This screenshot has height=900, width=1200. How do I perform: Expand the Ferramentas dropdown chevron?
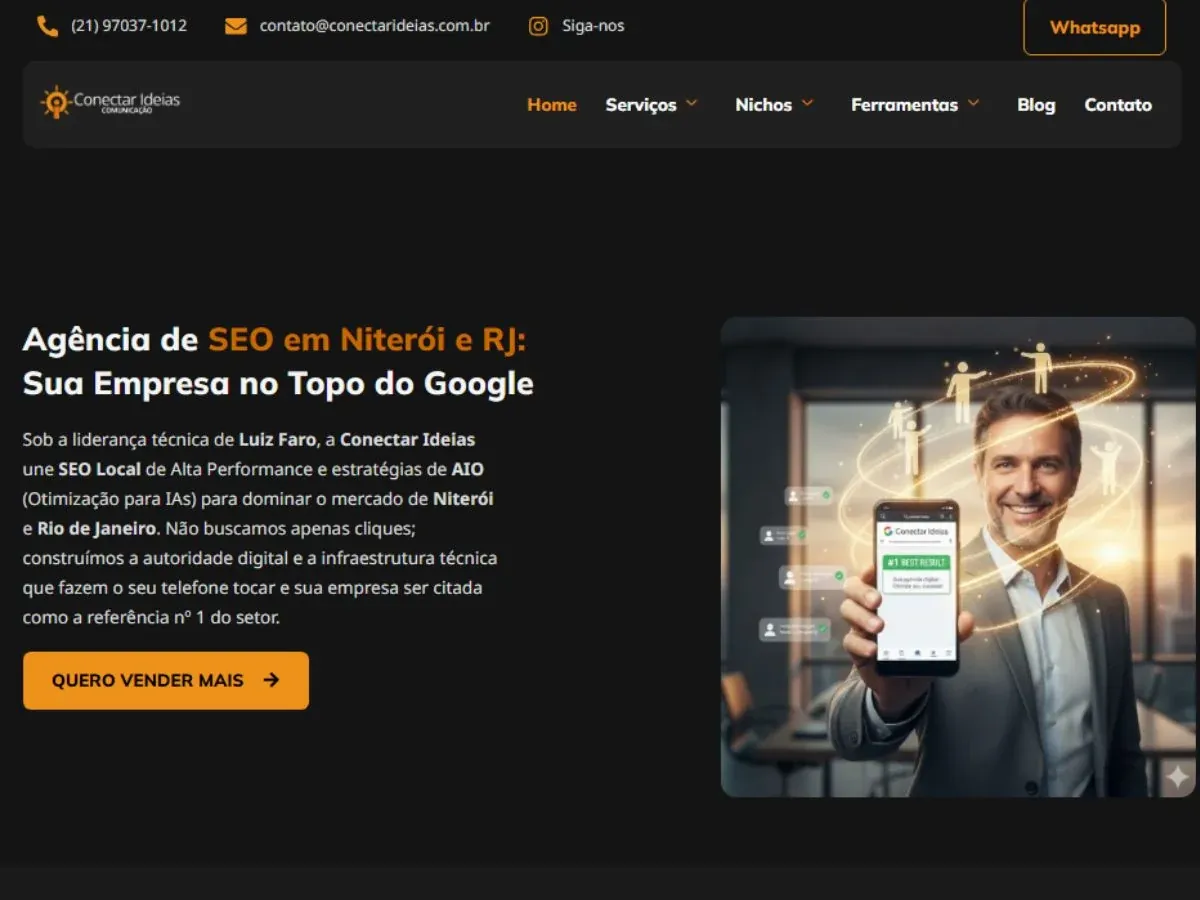pyautogui.click(x=973, y=103)
